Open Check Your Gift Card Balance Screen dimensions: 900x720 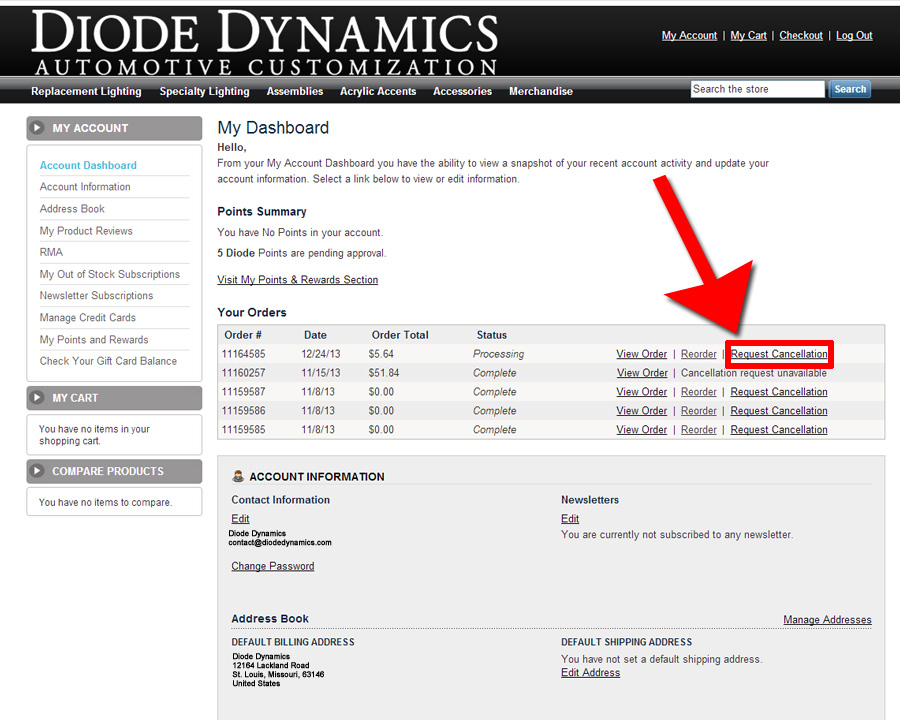(108, 361)
